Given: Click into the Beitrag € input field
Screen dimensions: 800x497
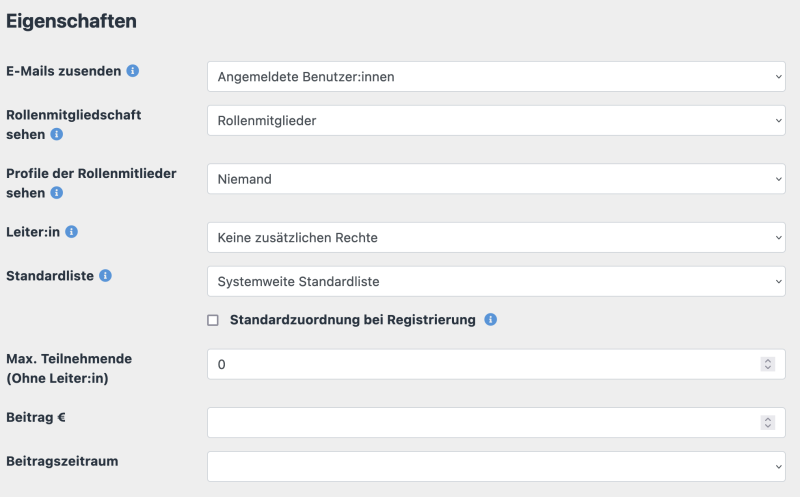Looking at the screenshot, I should click(480, 422).
